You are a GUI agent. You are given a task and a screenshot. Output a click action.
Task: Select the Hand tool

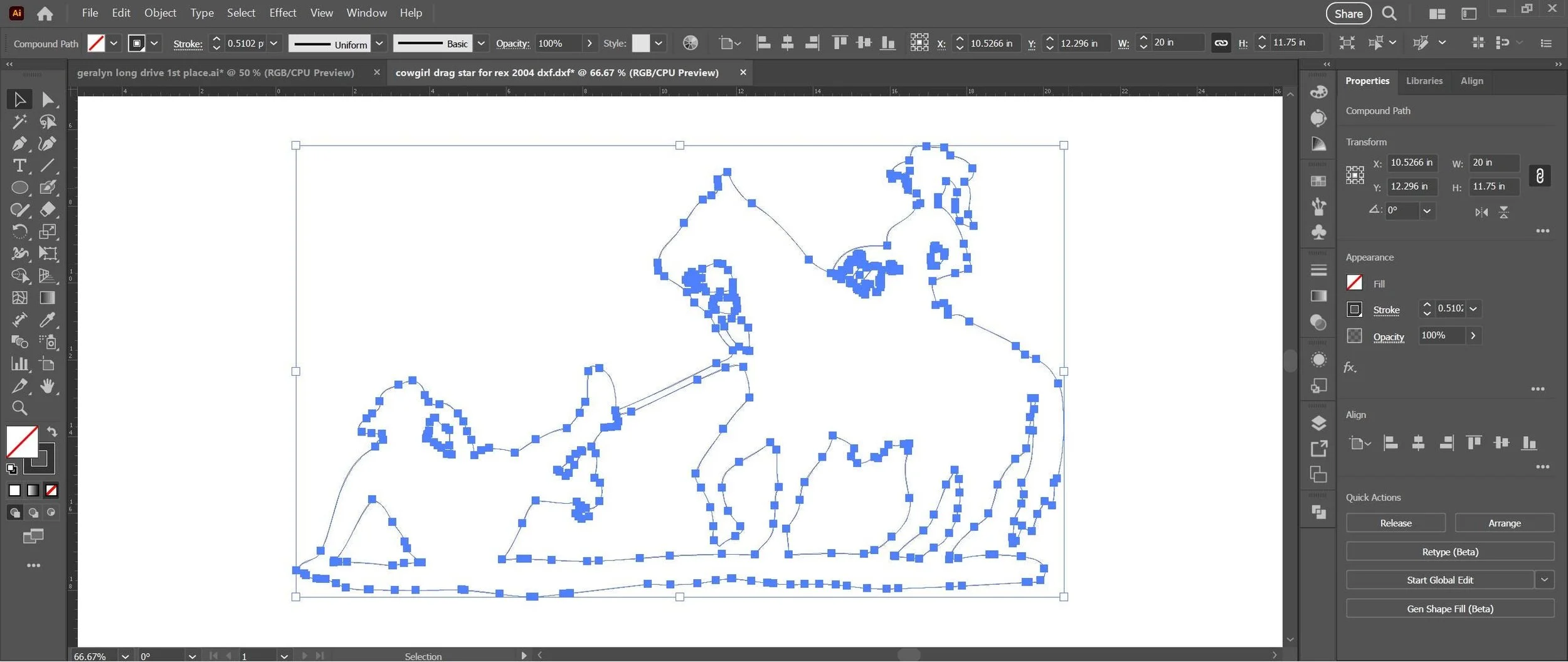click(x=48, y=386)
